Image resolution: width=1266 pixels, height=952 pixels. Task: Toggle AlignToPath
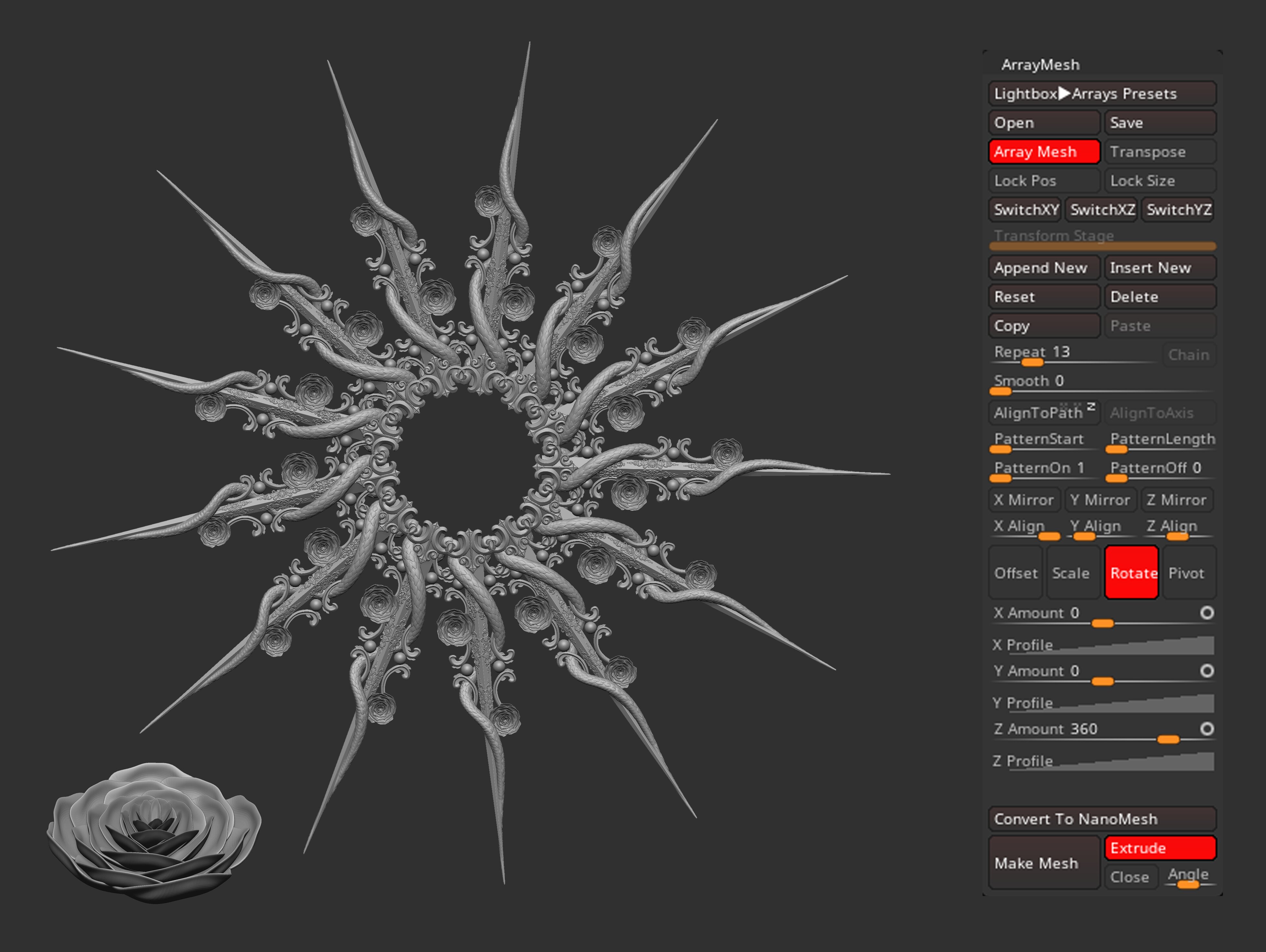click(1044, 413)
